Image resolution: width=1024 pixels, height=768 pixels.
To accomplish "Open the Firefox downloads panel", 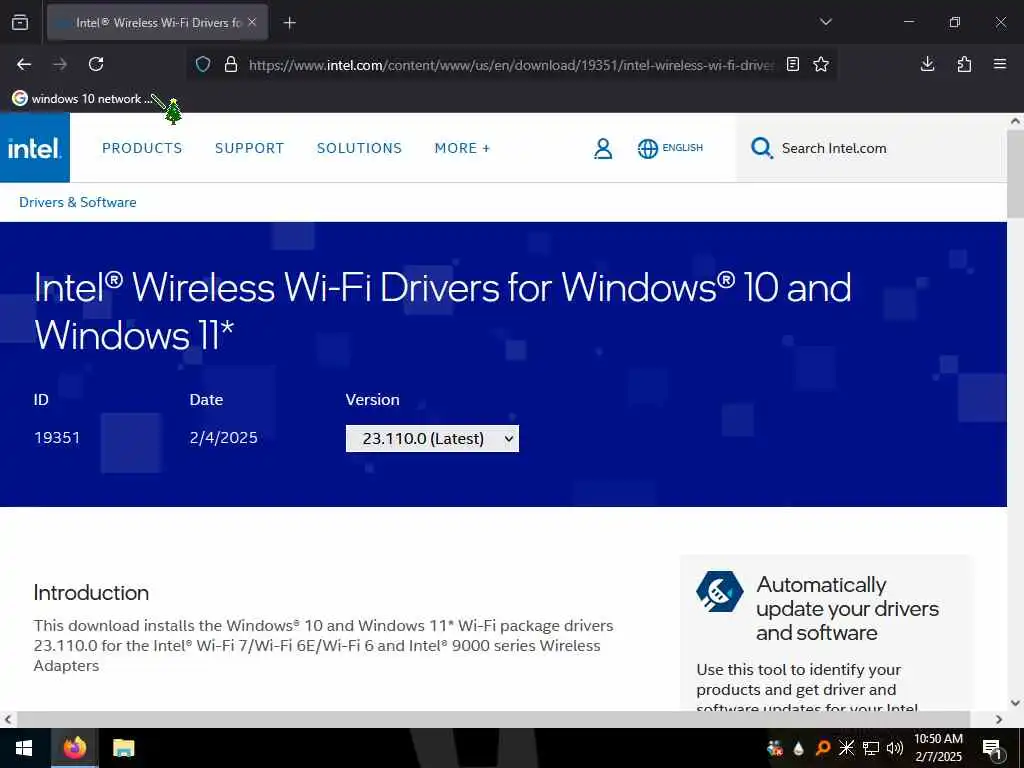I will point(927,64).
